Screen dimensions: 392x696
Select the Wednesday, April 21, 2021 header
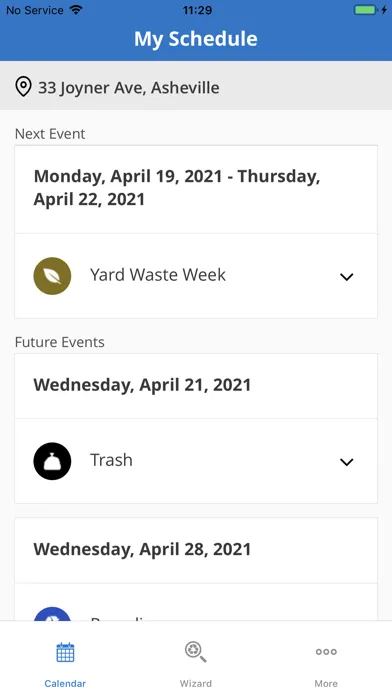click(x=142, y=385)
